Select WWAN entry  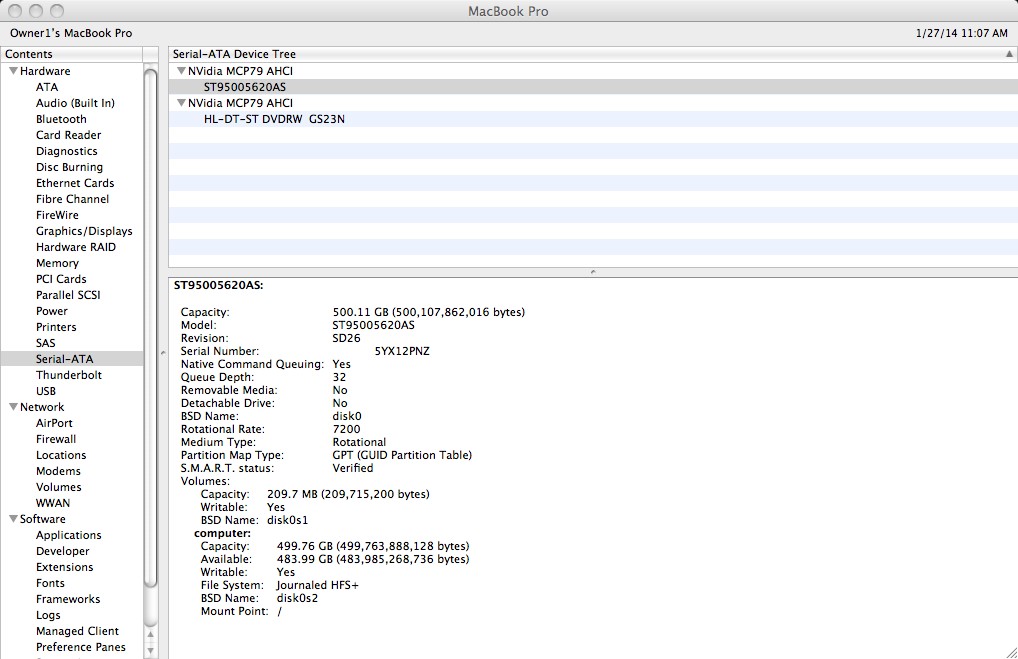click(53, 503)
